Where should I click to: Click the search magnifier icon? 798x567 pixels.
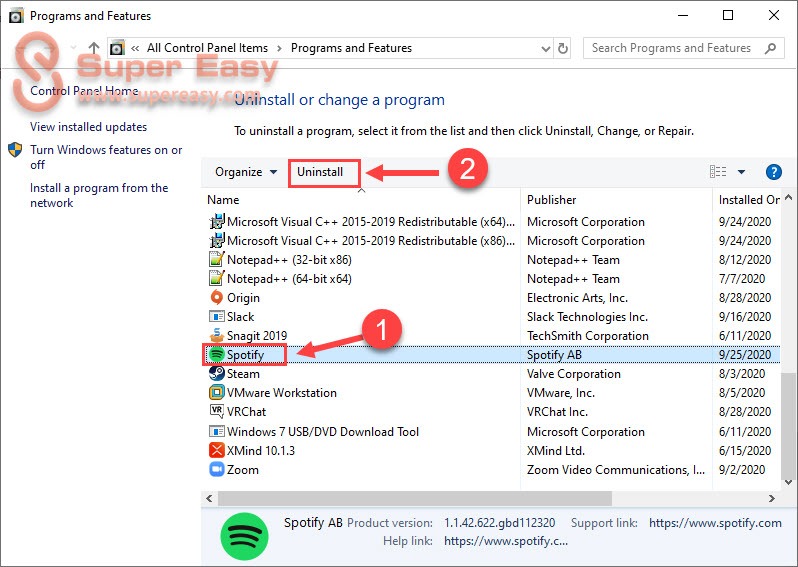point(771,48)
